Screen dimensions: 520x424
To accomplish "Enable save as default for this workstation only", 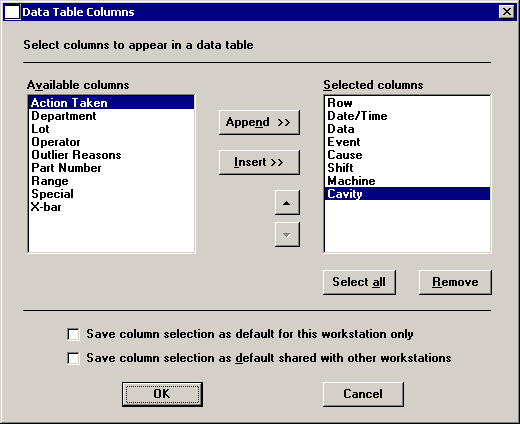I will point(73,334).
